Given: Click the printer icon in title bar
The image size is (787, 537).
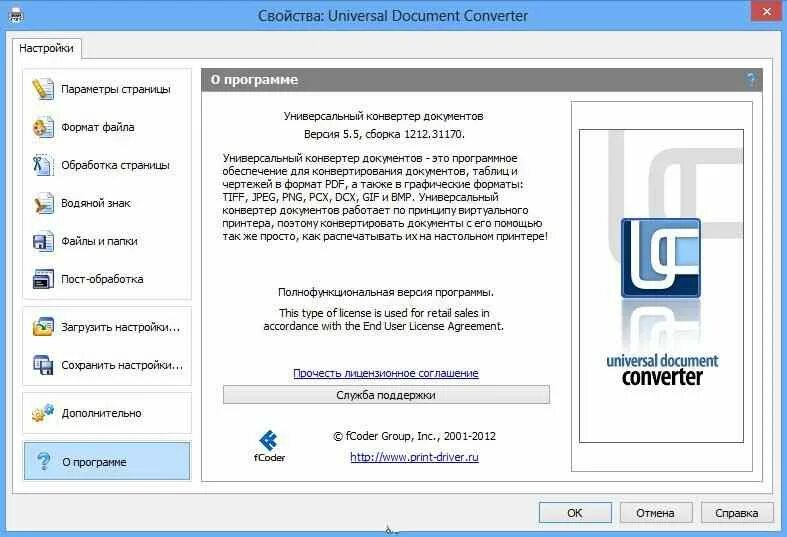Looking at the screenshot, I should (x=16, y=15).
